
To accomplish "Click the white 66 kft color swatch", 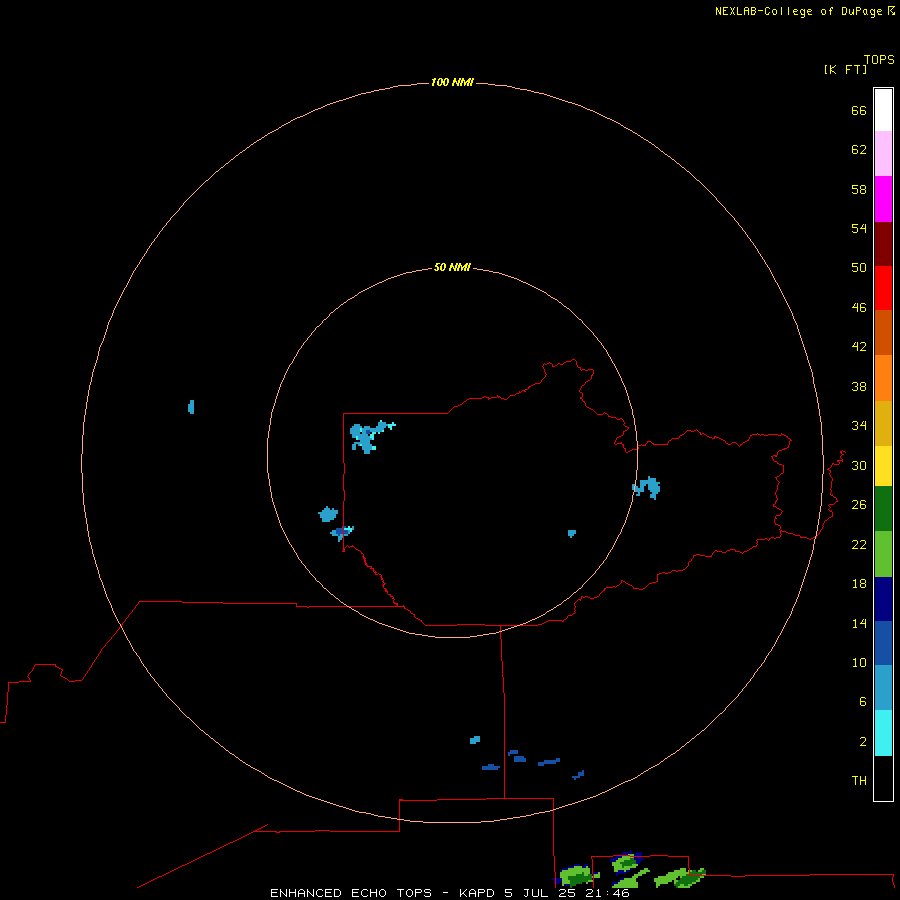I will (883, 110).
